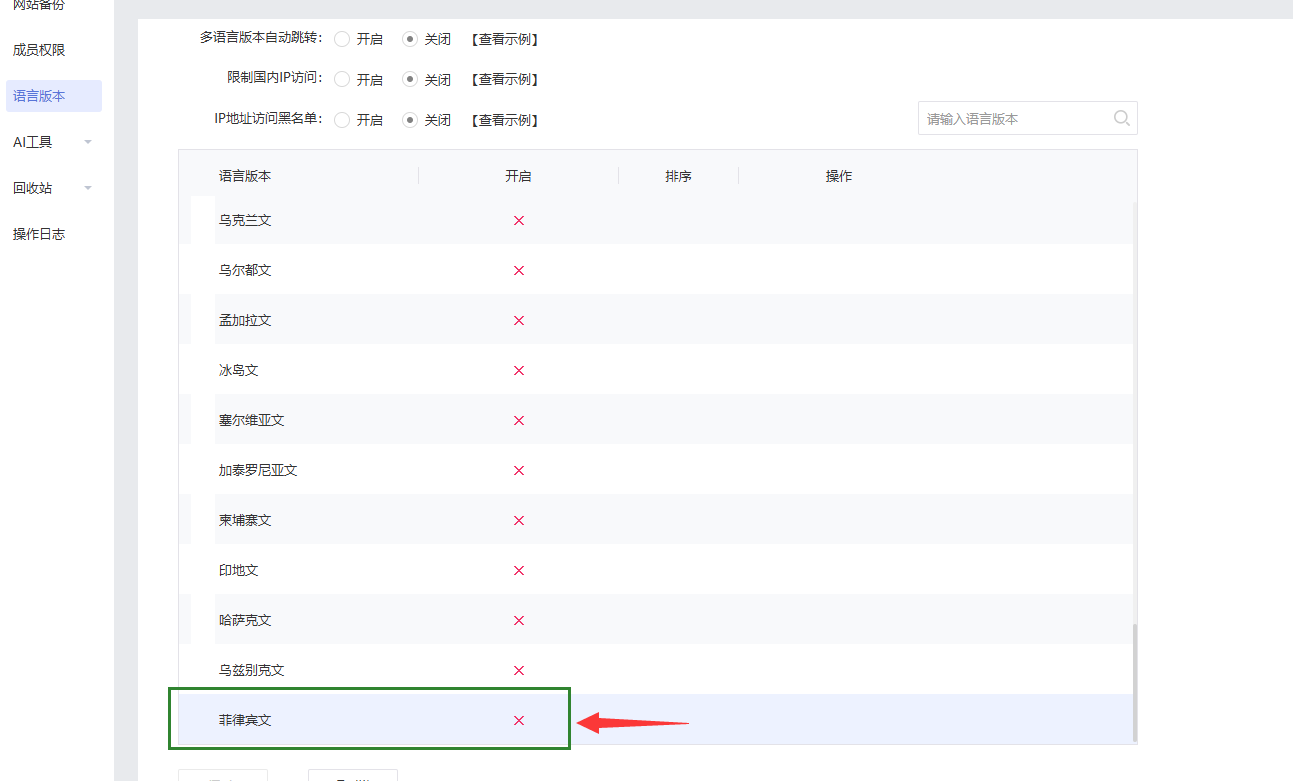
Task: Click the red X for 菲律宾文
Action: point(518,720)
